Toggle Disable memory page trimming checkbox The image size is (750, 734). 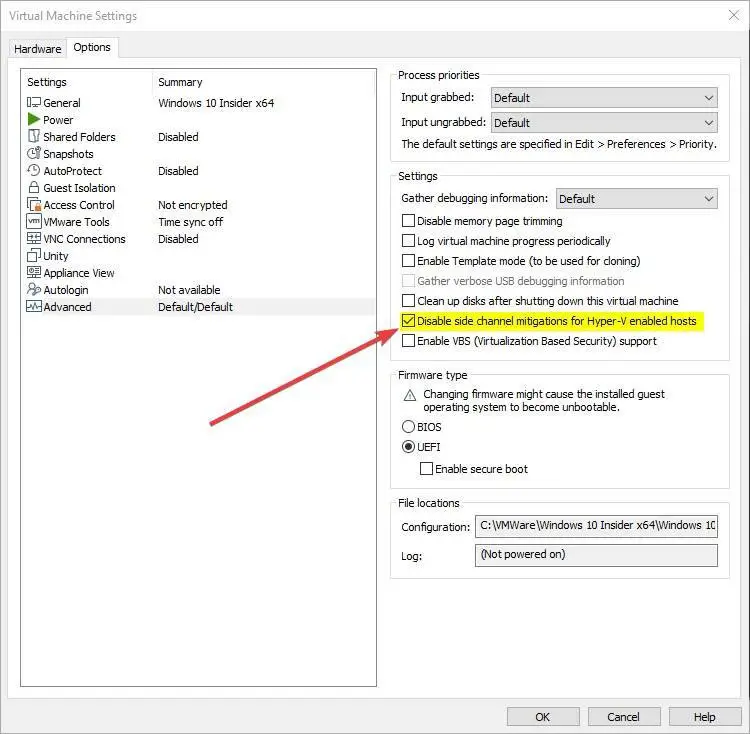point(408,220)
